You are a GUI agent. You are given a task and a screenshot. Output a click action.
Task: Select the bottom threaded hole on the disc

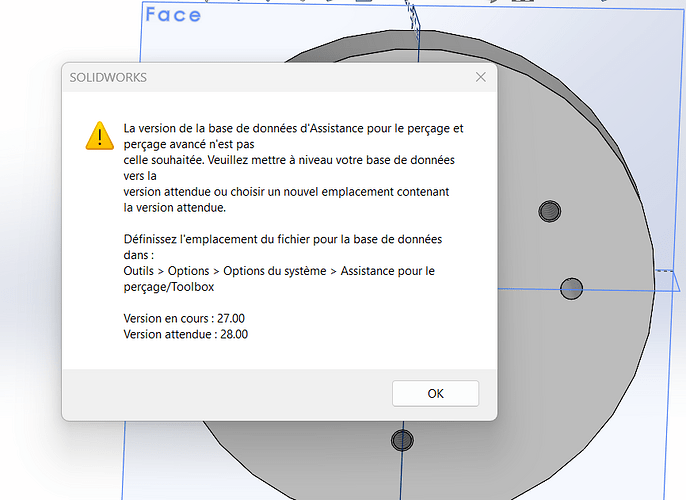click(x=402, y=440)
